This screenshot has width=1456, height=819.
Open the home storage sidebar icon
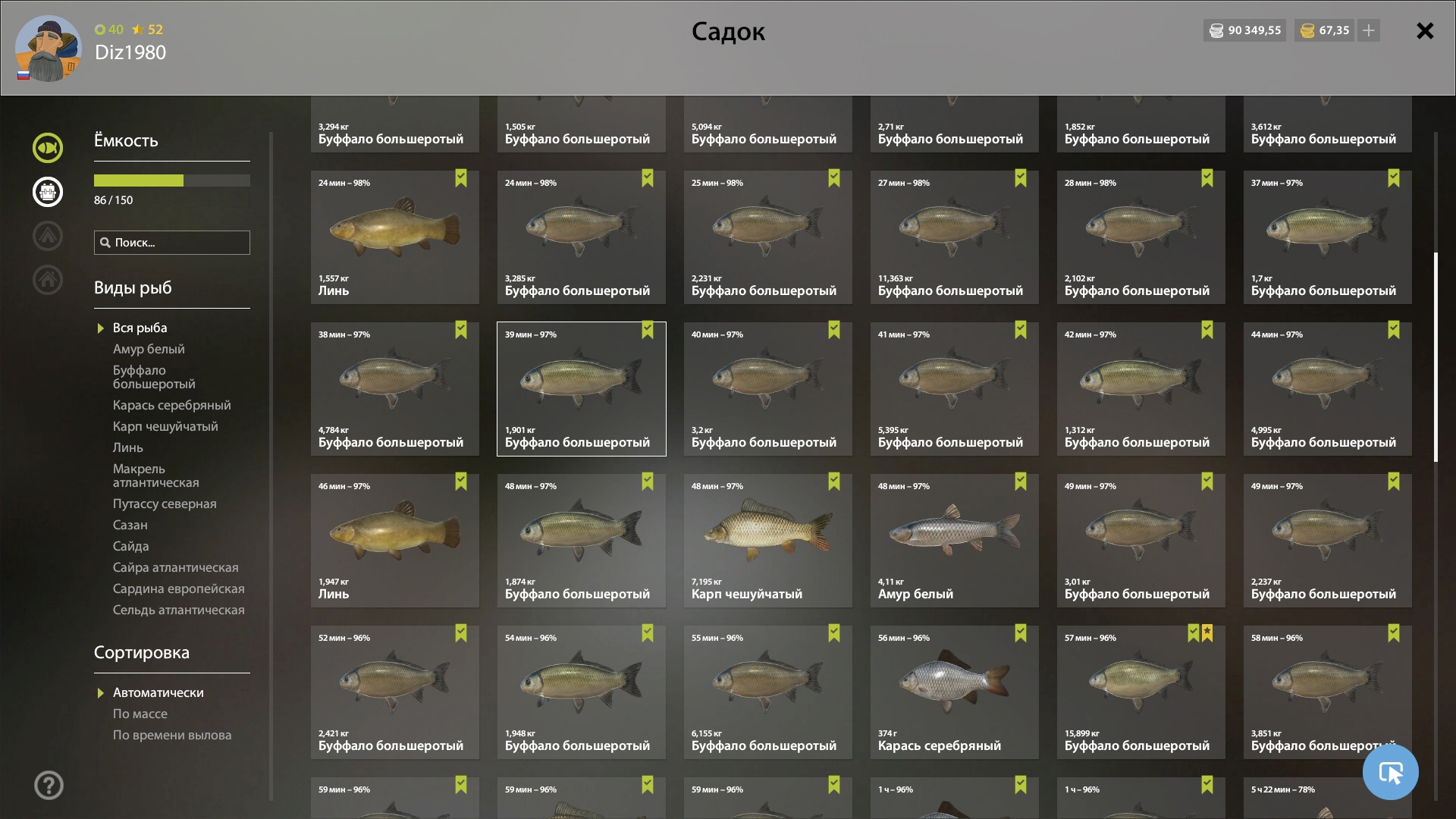[x=48, y=280]
